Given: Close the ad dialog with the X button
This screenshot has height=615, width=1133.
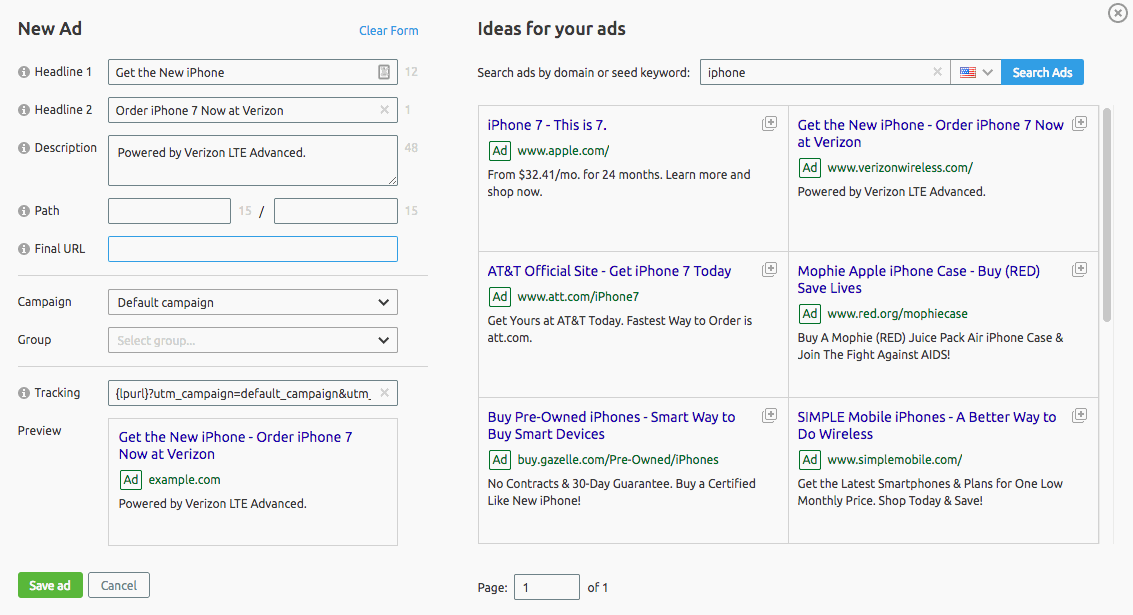Looking at the screenshot, I should pos(1118,13).
